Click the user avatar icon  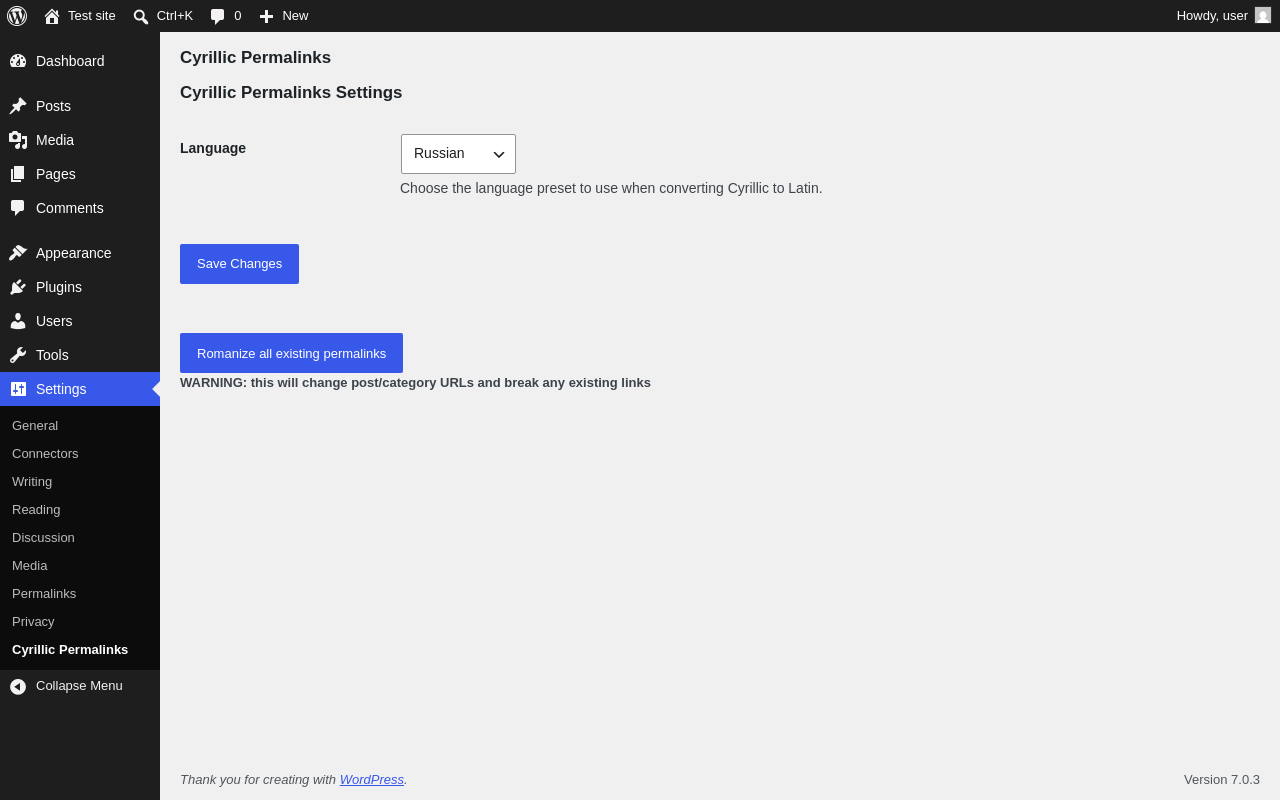click(1263, 15)
